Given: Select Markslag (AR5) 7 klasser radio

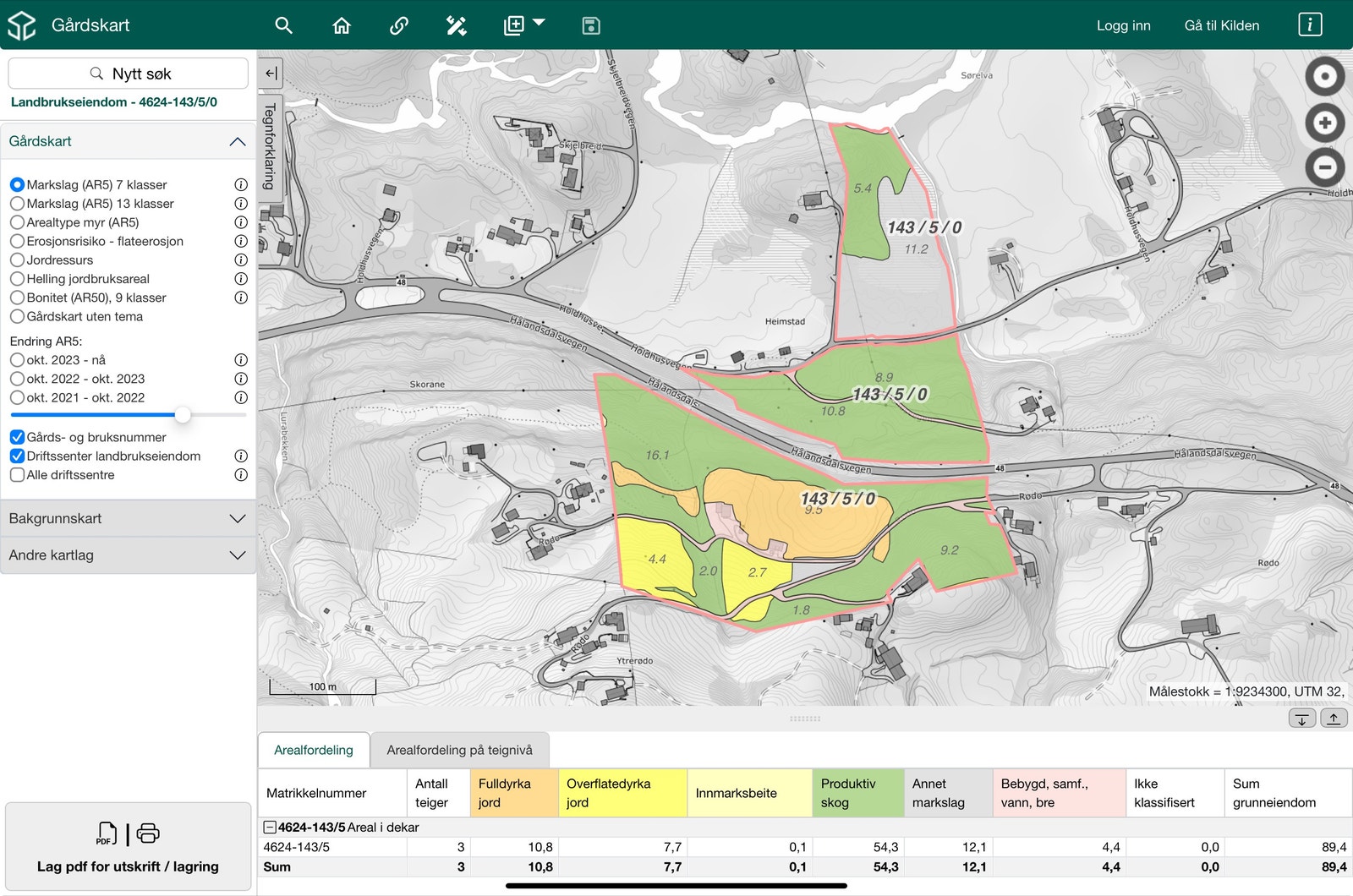Looking at the screenshot, I should [17, 184].
